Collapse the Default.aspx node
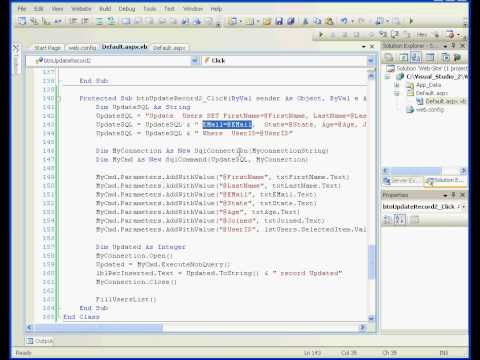Image resolution: width=480 pixels, height=360 pixels. point(397,93)
